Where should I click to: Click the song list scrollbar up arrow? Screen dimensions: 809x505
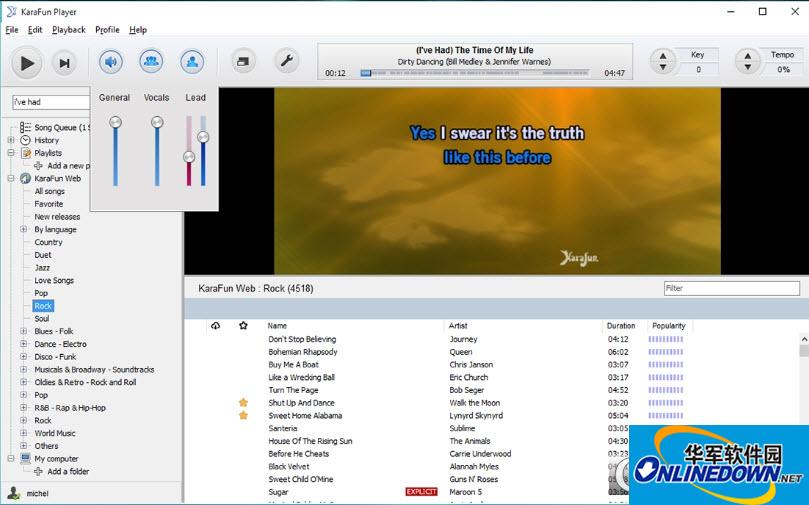tap(804, 339)
